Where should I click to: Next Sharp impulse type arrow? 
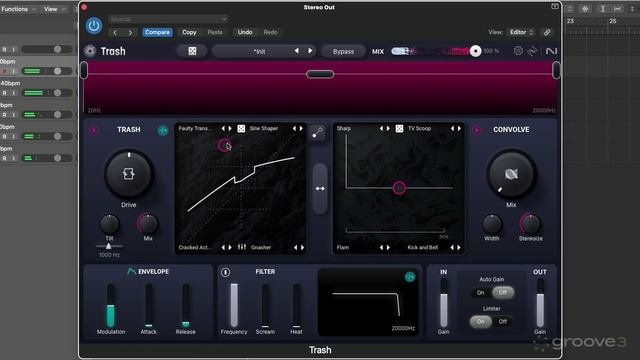coord(388,129)
